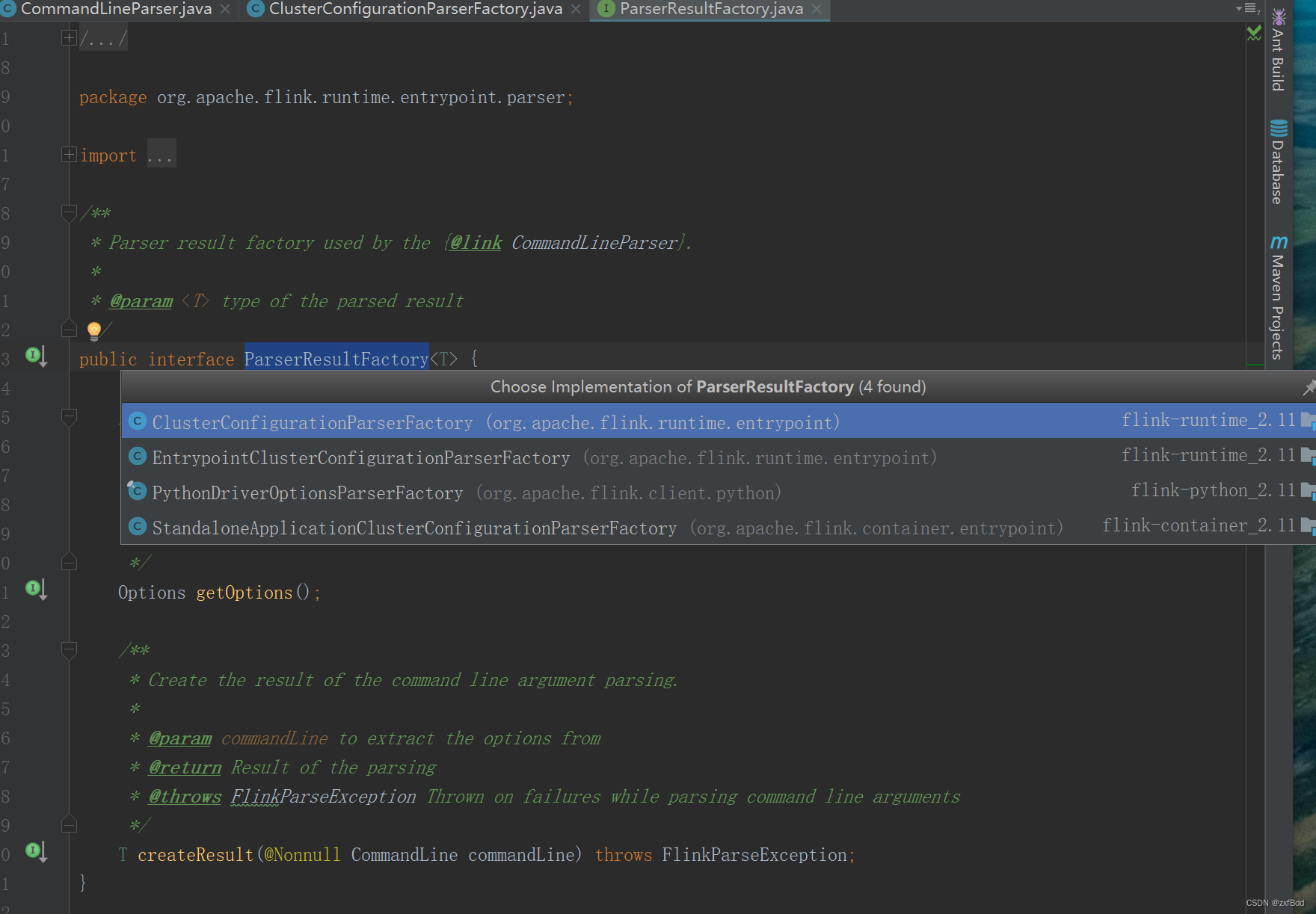Click the CommandLineParser.java class file icon
Viewport: 1316px width, 914px height.
click(x=7, y=9)
